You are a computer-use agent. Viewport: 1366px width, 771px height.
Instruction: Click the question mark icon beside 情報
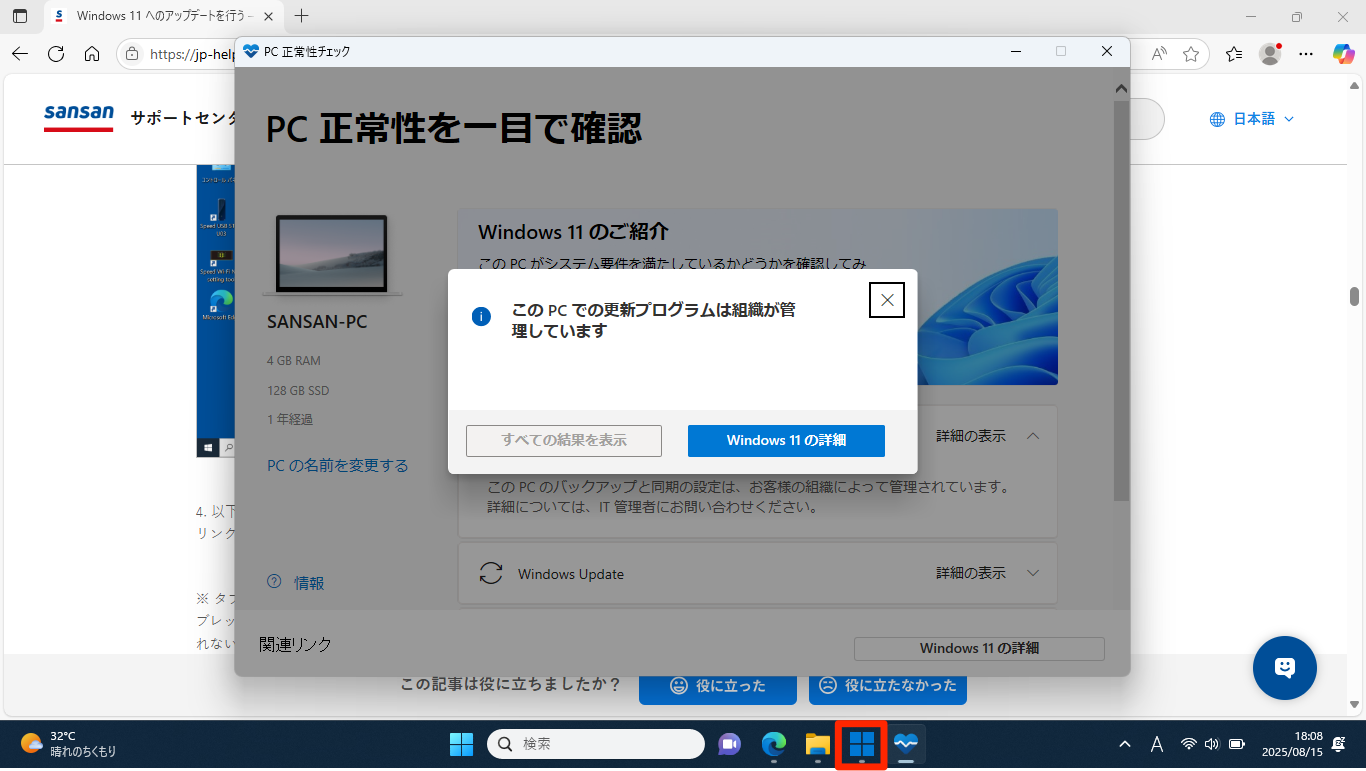point(274,582)
